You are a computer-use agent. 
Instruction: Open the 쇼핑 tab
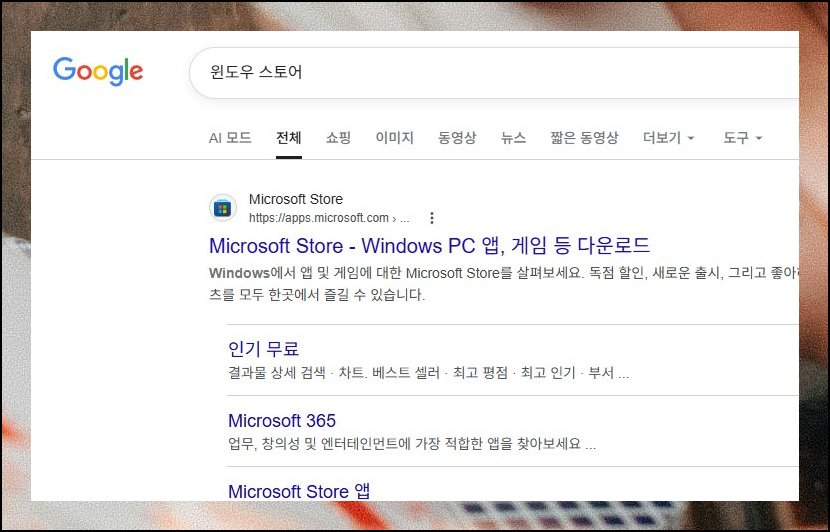[x=338, y=138]
